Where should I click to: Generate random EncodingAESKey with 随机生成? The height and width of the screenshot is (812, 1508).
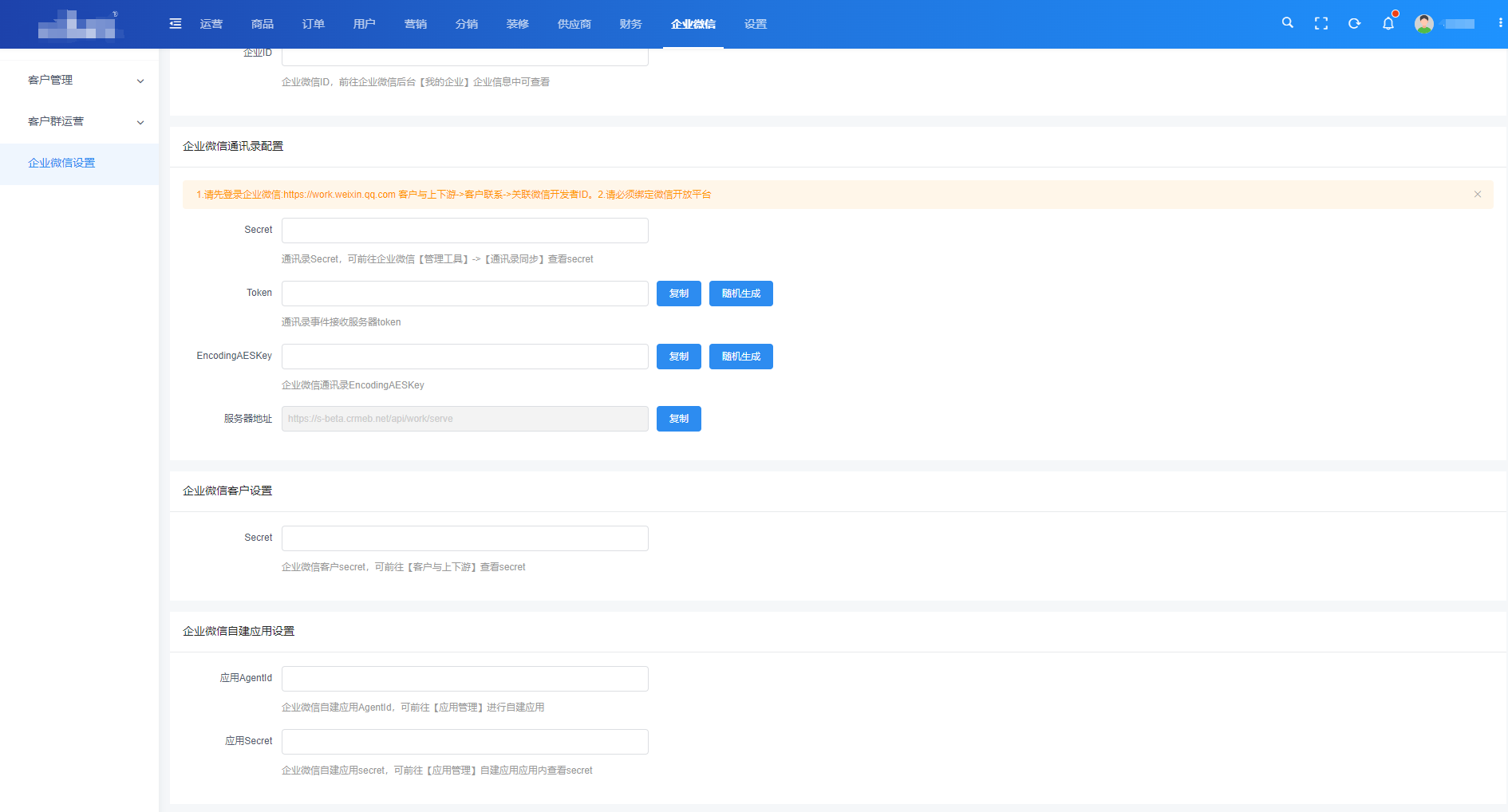pos(741,357)
